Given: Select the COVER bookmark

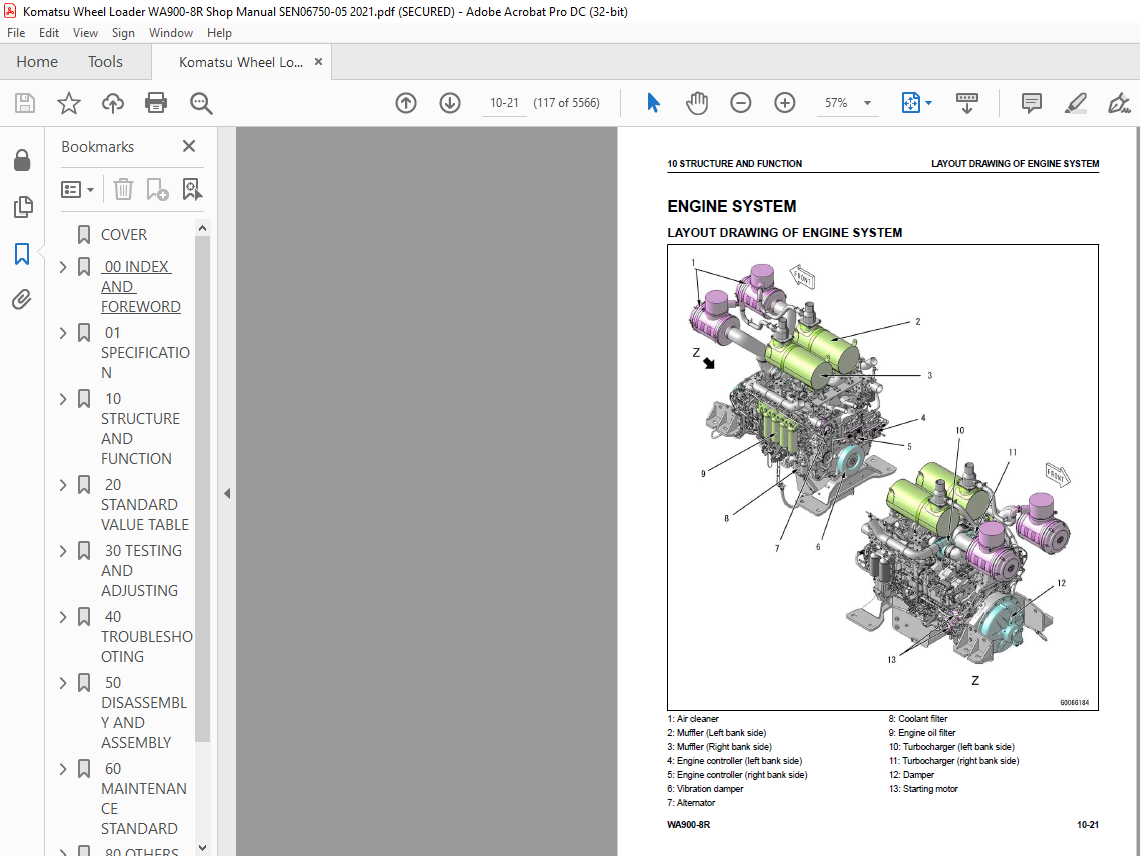Looking at the screenshot, I should [x=124, y=235].
